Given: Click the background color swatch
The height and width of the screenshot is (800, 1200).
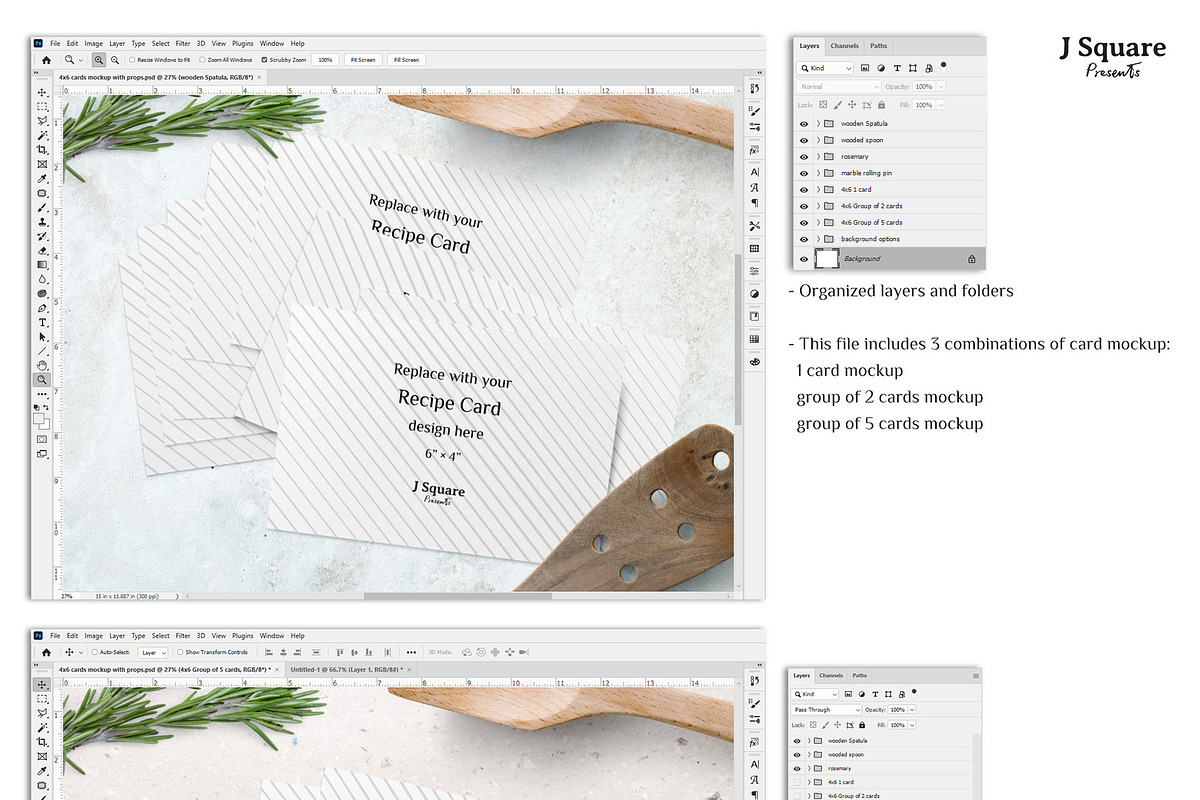Looking at the screenshot, I should [45, 422].
